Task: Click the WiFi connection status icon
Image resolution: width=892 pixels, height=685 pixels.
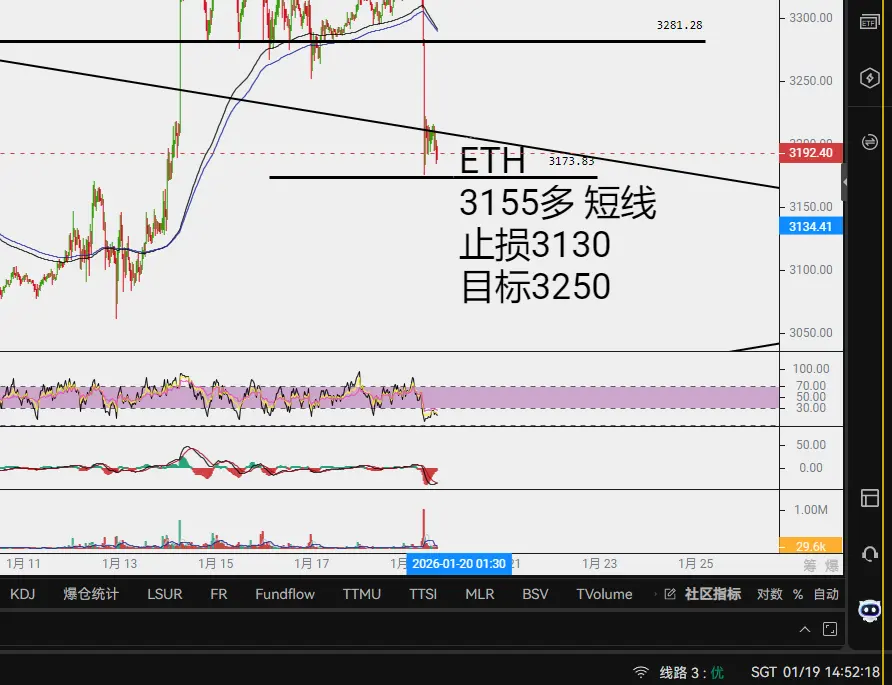Action: [641, 672]
